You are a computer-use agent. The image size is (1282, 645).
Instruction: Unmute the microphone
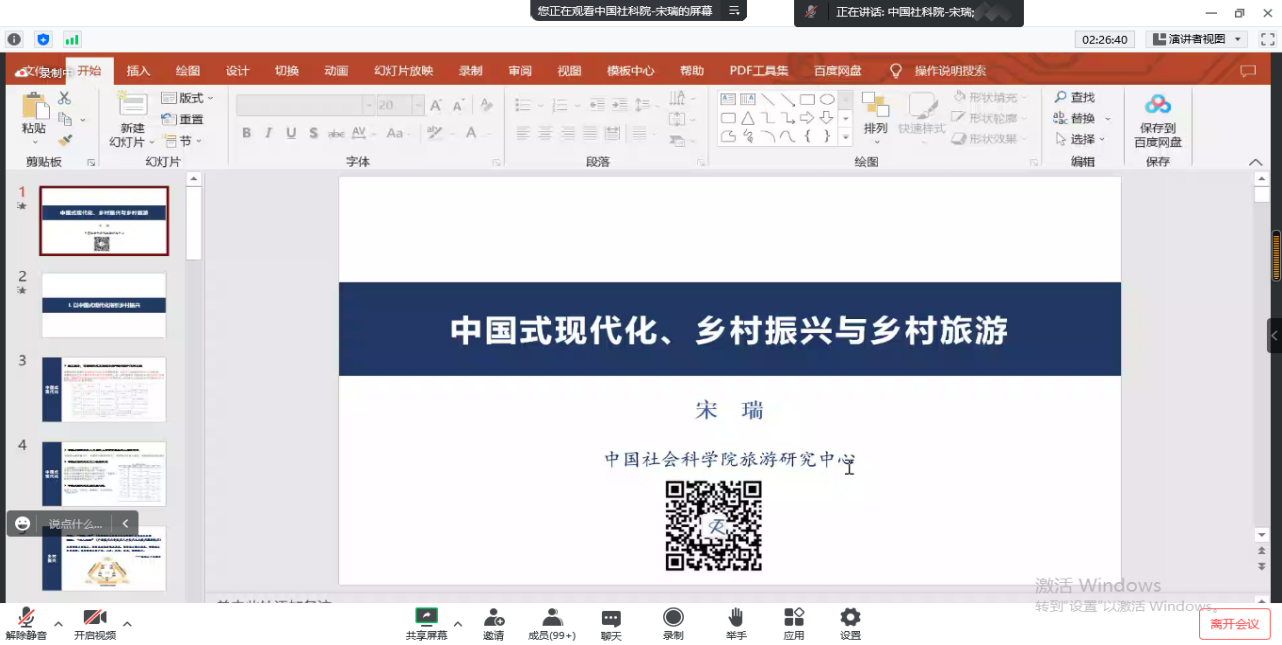26,618
